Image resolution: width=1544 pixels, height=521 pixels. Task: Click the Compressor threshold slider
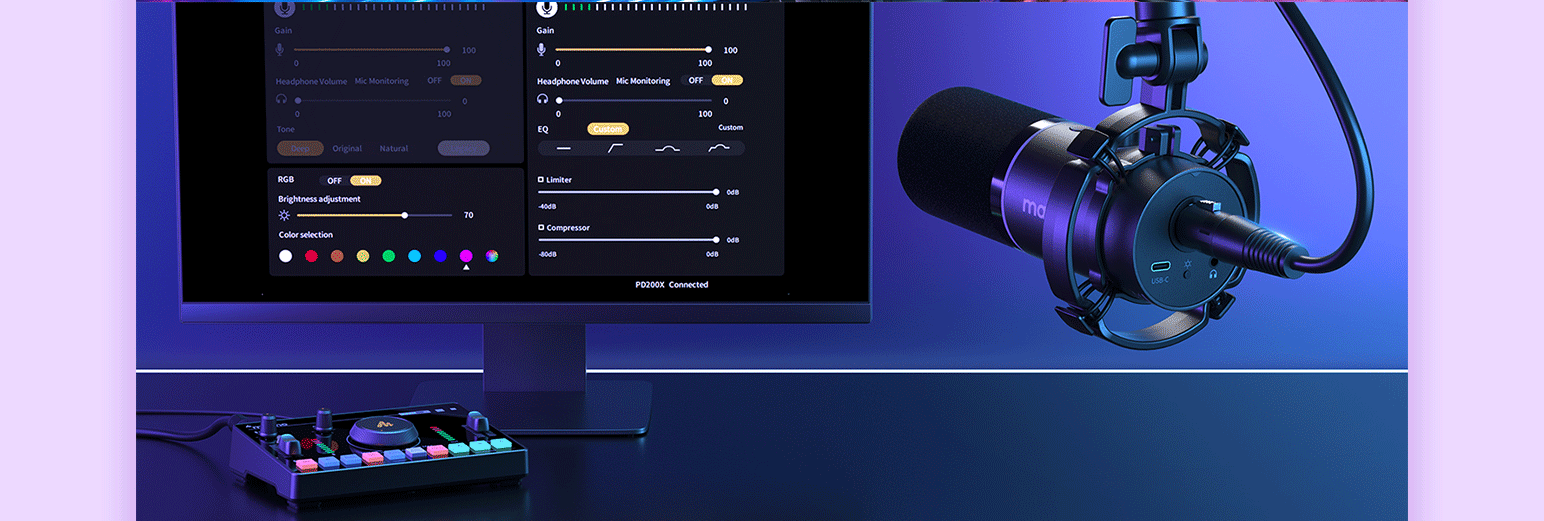click(628, 240)
